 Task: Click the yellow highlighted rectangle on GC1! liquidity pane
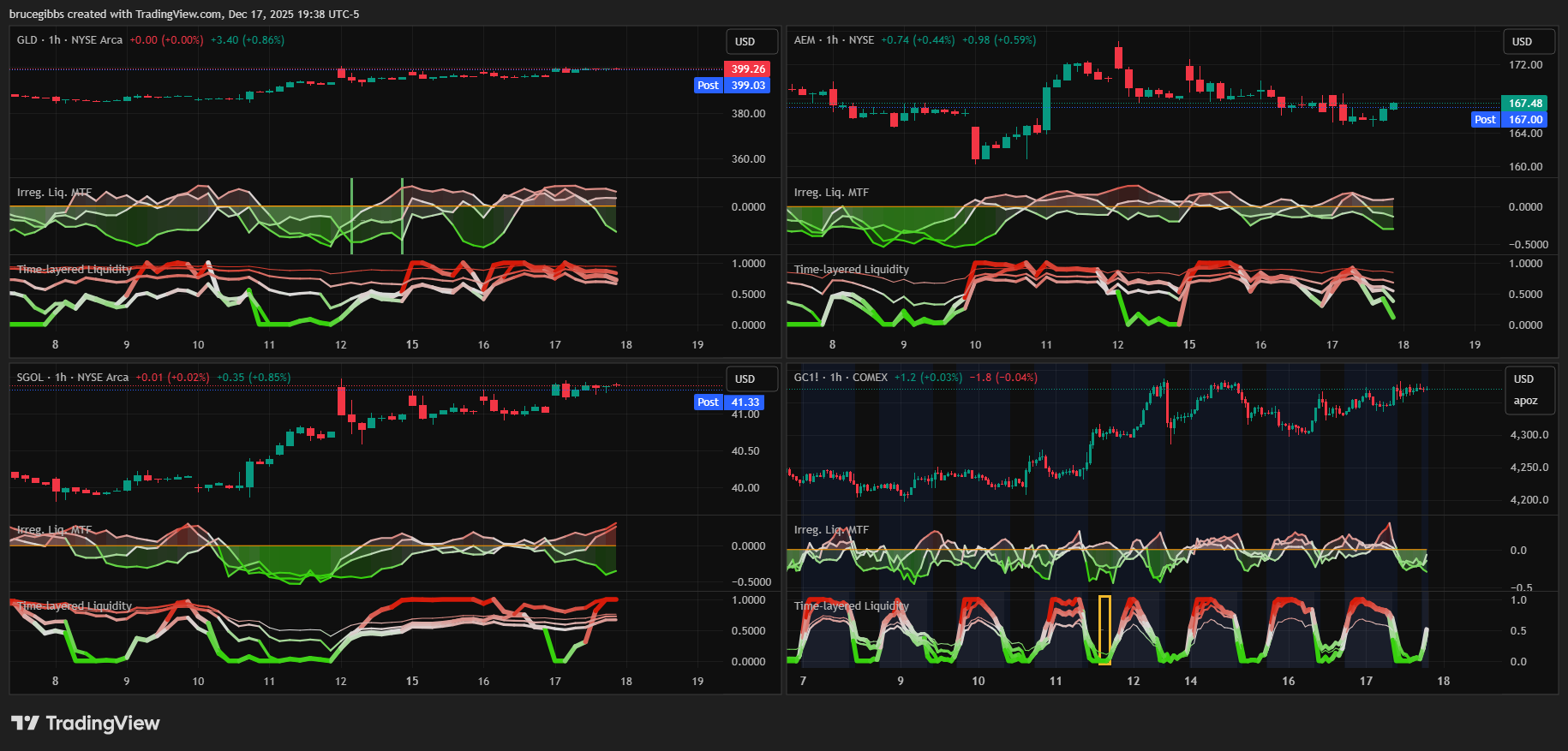click(x=1104, y=629)
